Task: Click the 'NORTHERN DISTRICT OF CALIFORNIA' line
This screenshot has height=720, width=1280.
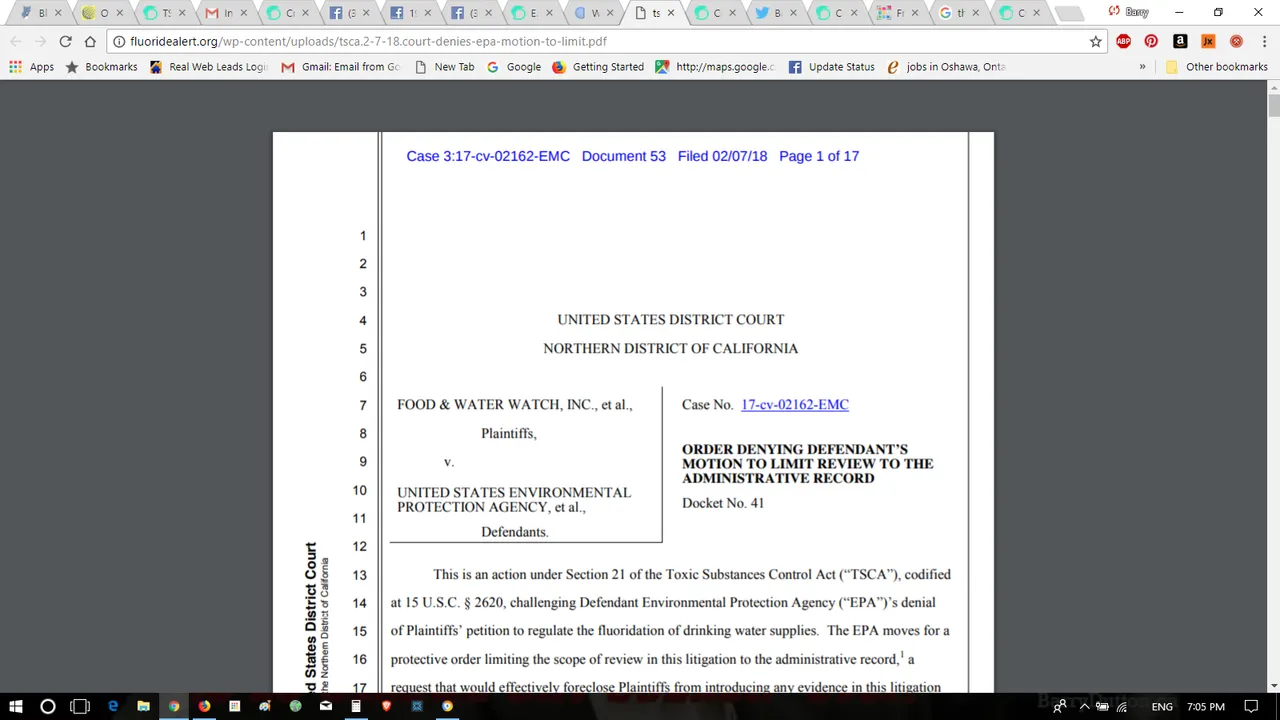Action: pos(671,348)
